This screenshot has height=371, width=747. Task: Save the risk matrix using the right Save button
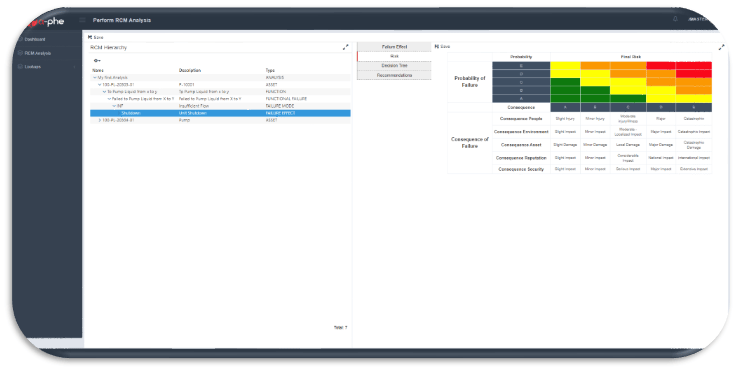click(x=442, y=47)
